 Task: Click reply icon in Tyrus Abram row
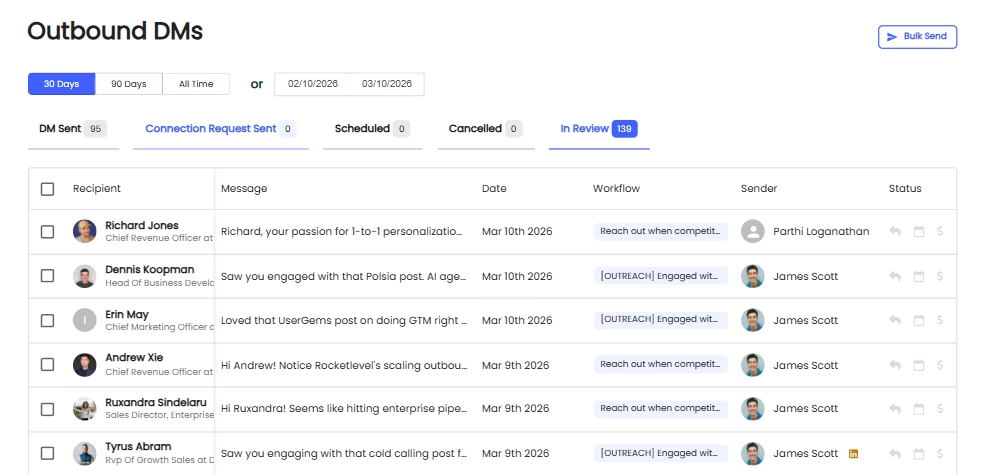click(895, 453)
